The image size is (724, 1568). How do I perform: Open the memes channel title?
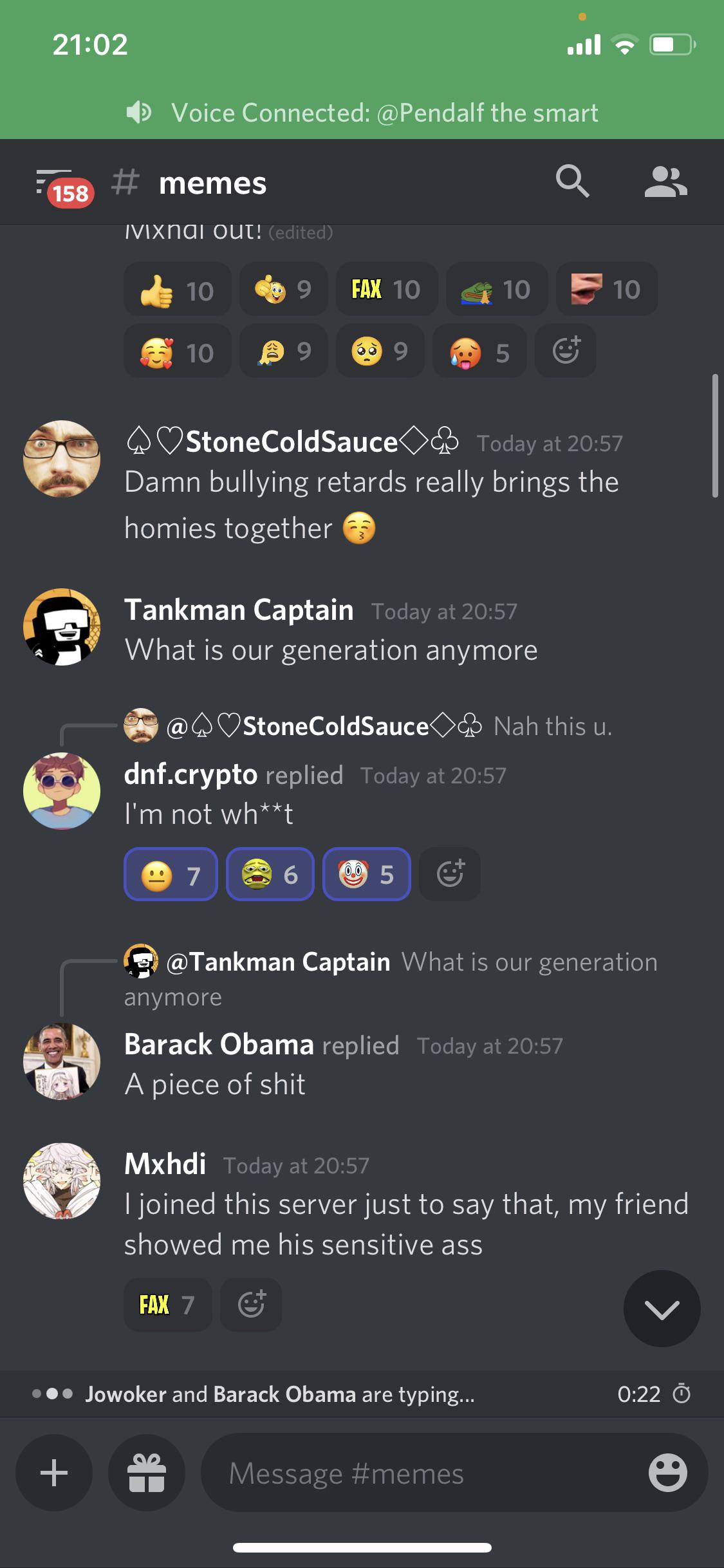(212, 182)
